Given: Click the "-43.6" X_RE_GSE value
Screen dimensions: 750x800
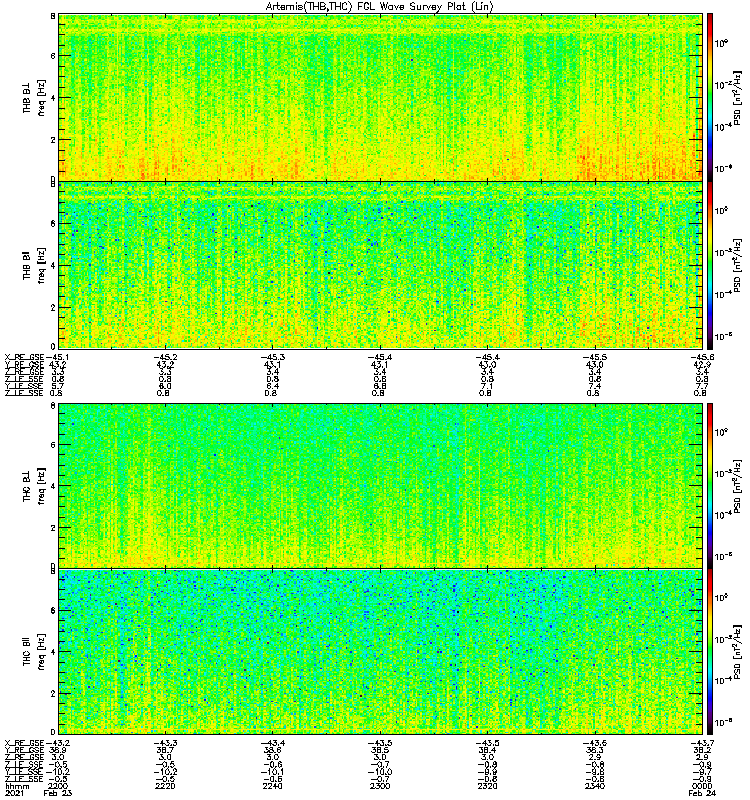Looking at the screenshot, I should tap(594, 743).
